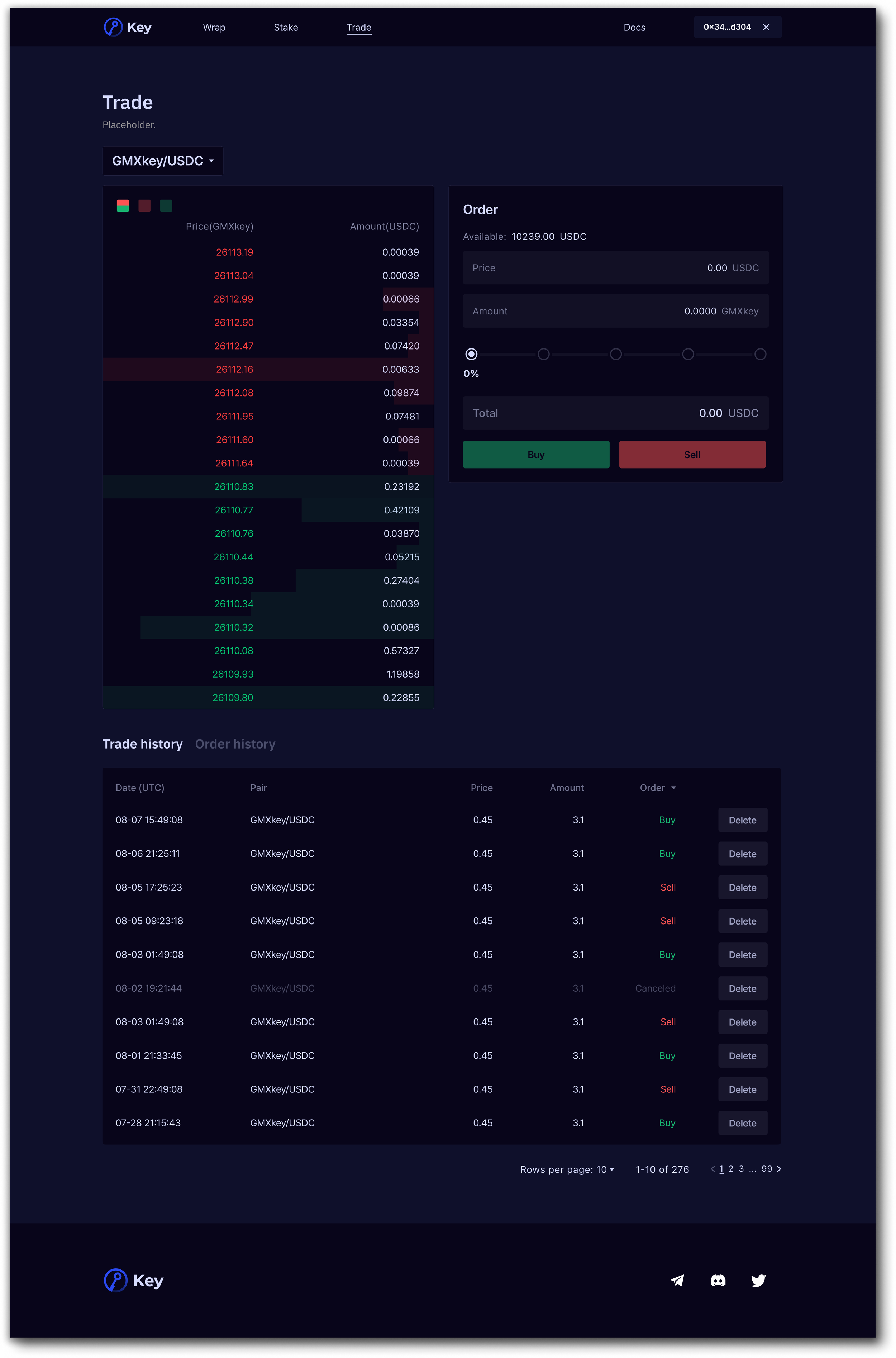Select the 0% amount radio point
Image resolution: width=896 pixels, height=1358 pixels.
pos(471,354)
